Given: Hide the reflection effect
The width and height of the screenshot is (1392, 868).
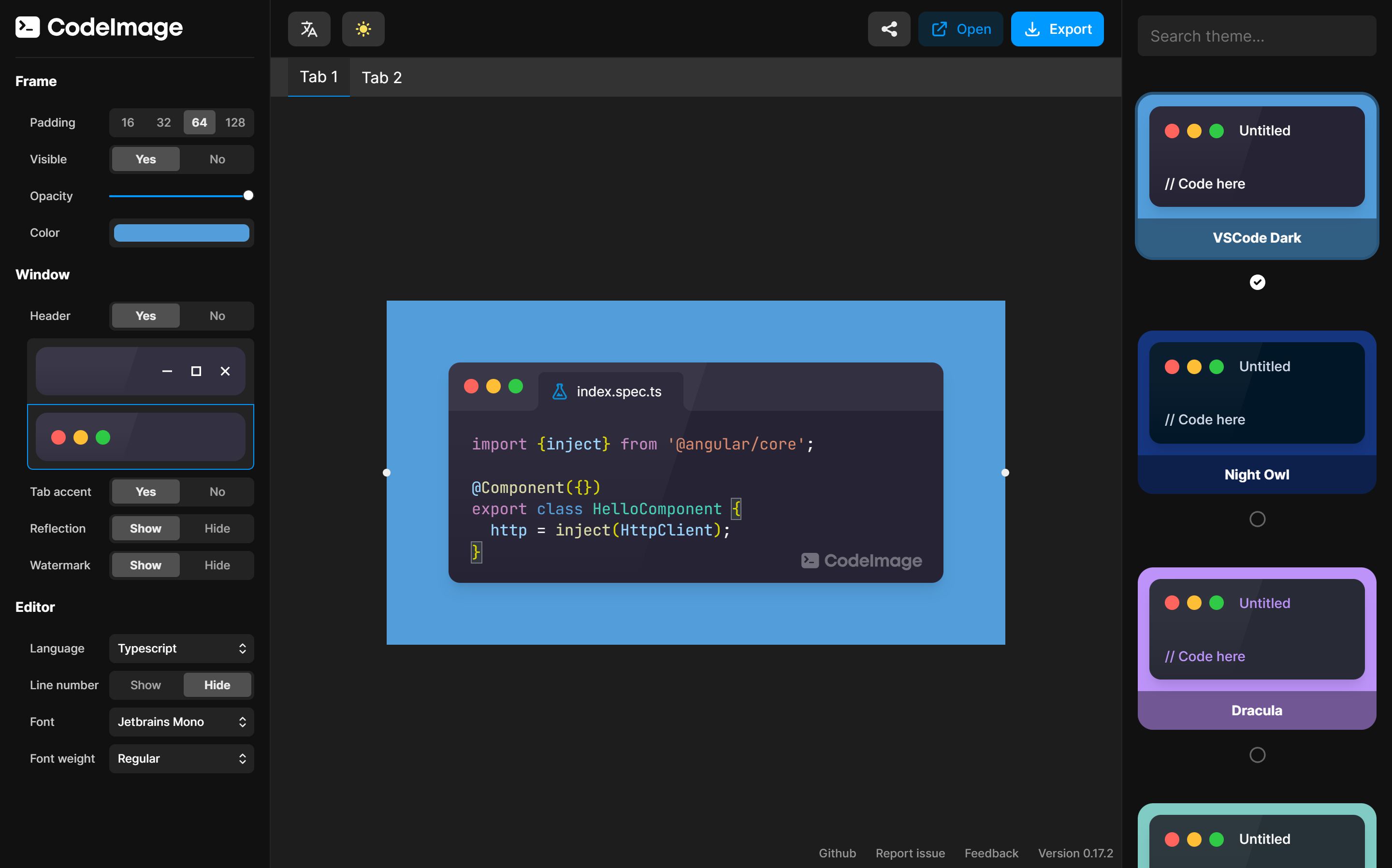Looking at the screenshot, I should pos(217,528).
